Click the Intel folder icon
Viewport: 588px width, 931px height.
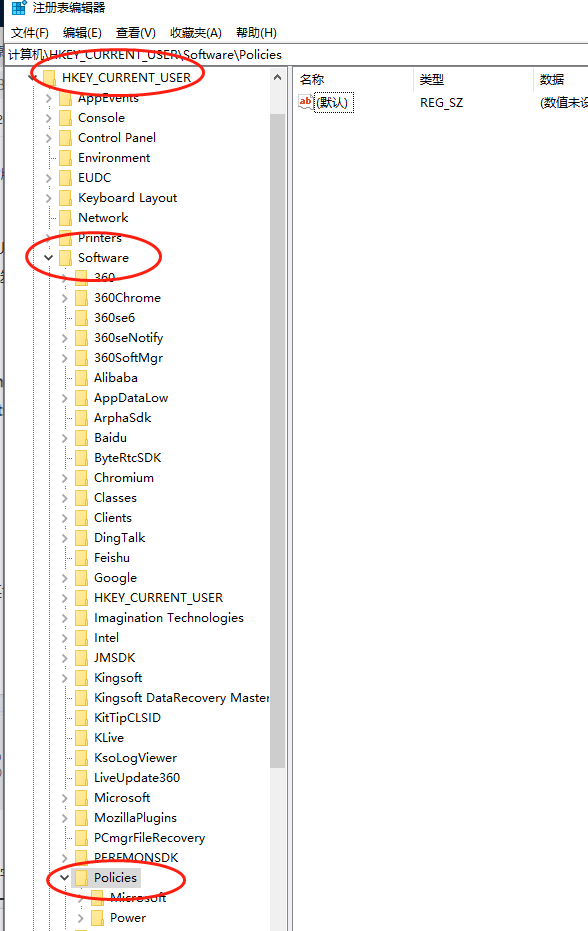[x=82, y=638]
